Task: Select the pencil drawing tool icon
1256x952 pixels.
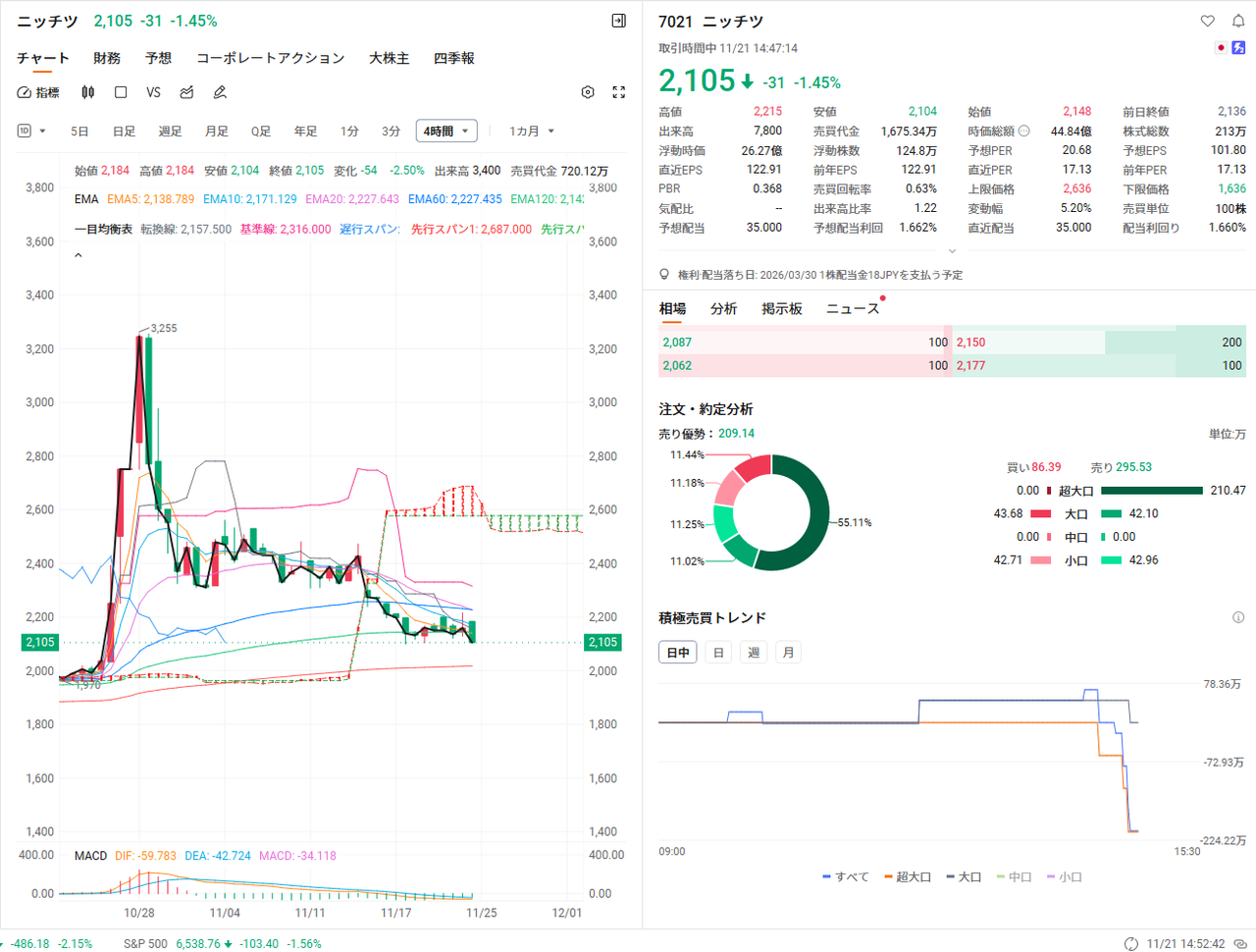Action: (x=220, y=92)
